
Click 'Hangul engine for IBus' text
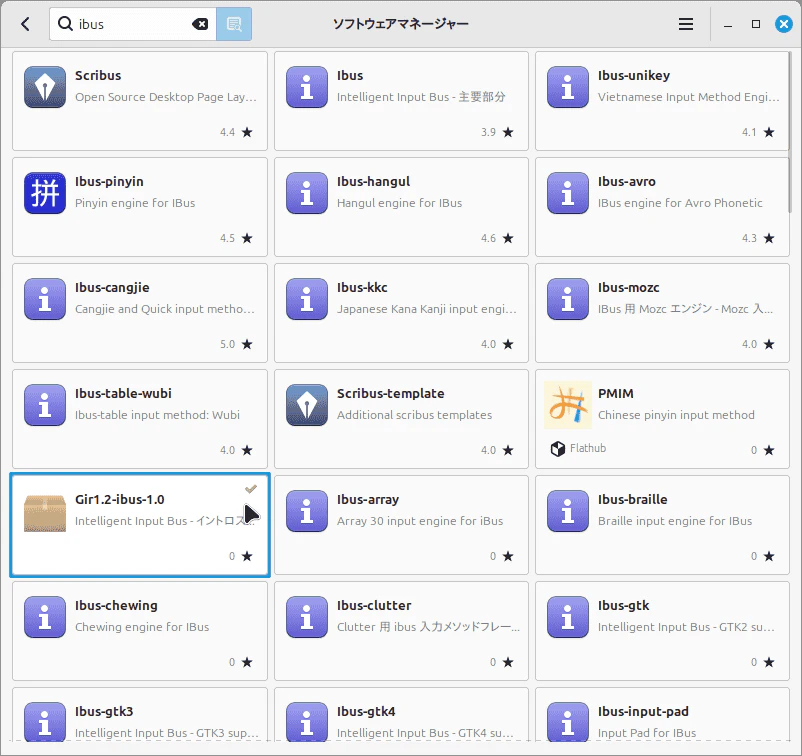click(399, 203)
